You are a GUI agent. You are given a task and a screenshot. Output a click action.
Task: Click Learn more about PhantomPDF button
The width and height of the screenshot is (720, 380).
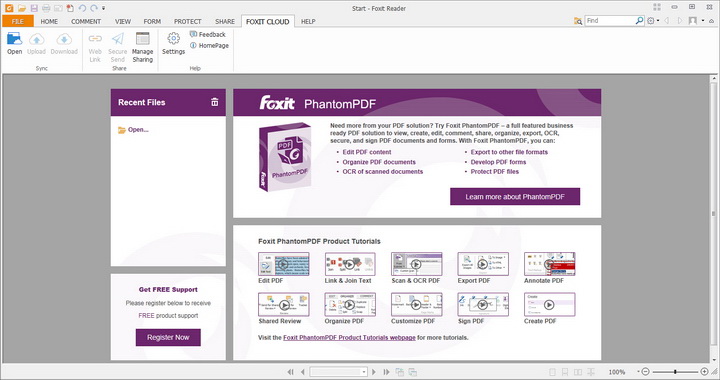point(515,196)
